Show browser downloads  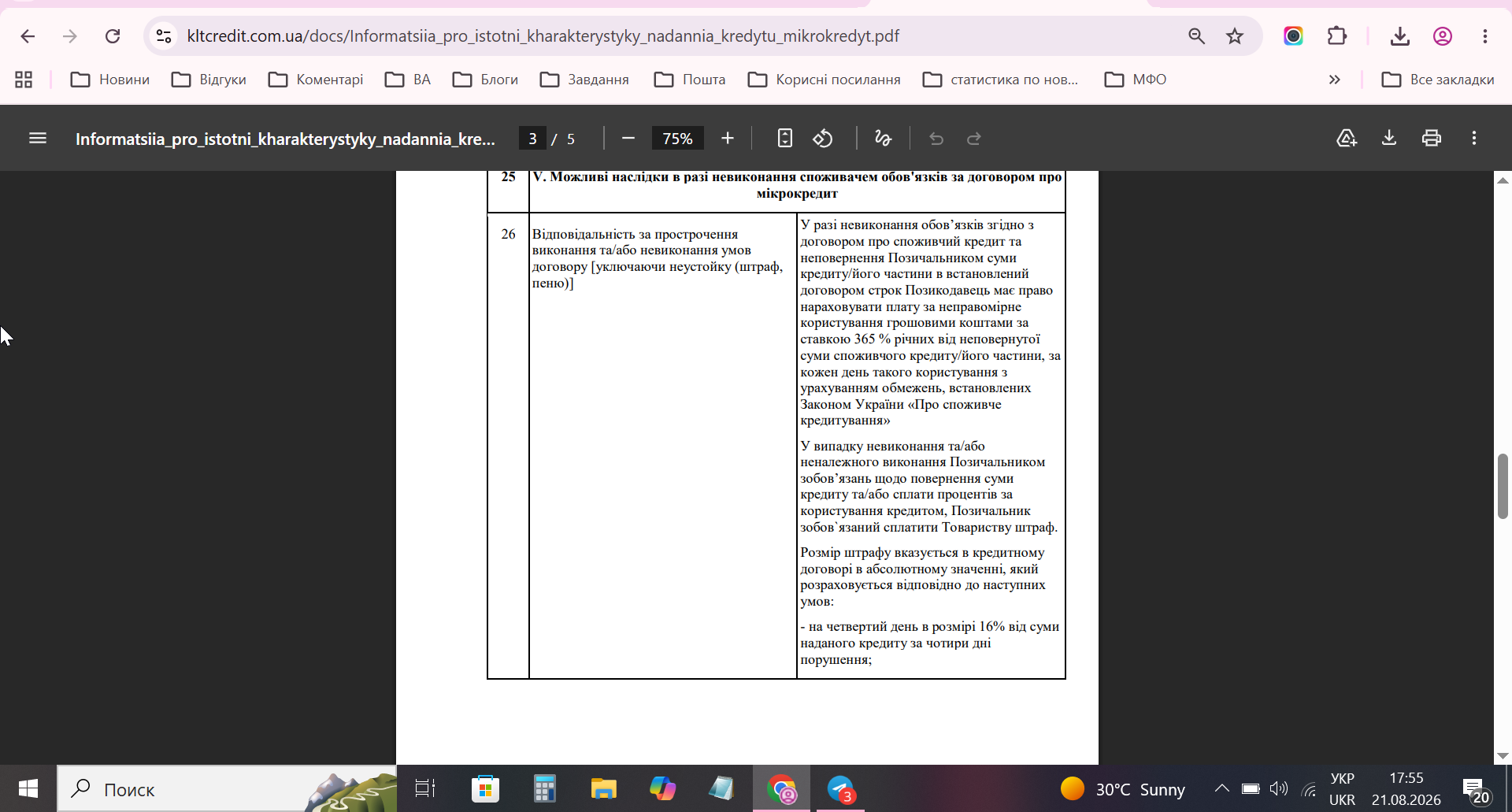pyautogui.click(x=1399, y=36)
